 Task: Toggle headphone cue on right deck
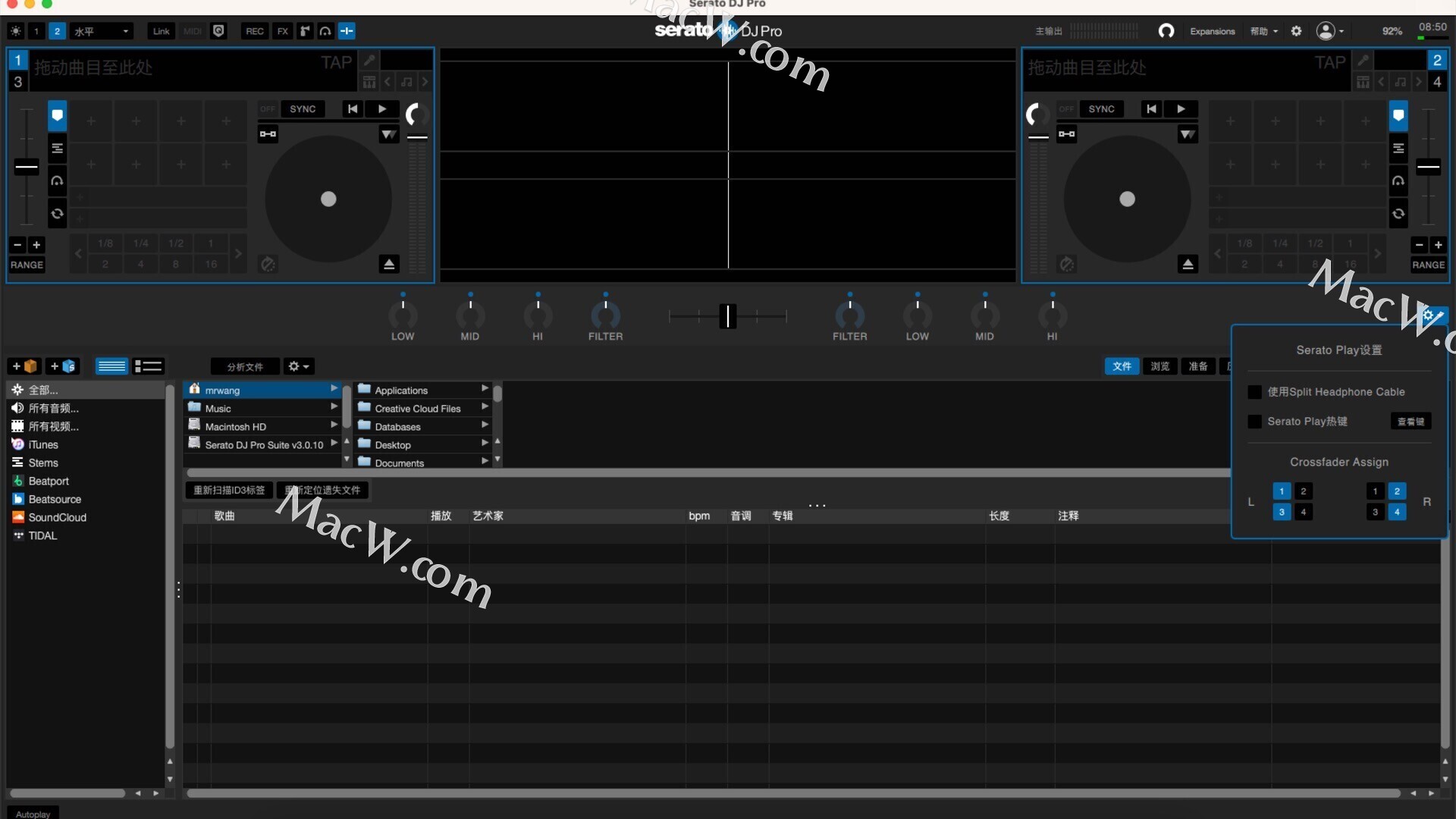1398,180
